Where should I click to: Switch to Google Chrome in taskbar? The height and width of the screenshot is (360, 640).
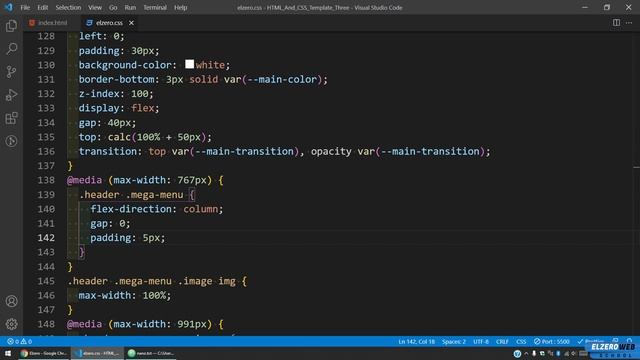(x=44, y=353)
